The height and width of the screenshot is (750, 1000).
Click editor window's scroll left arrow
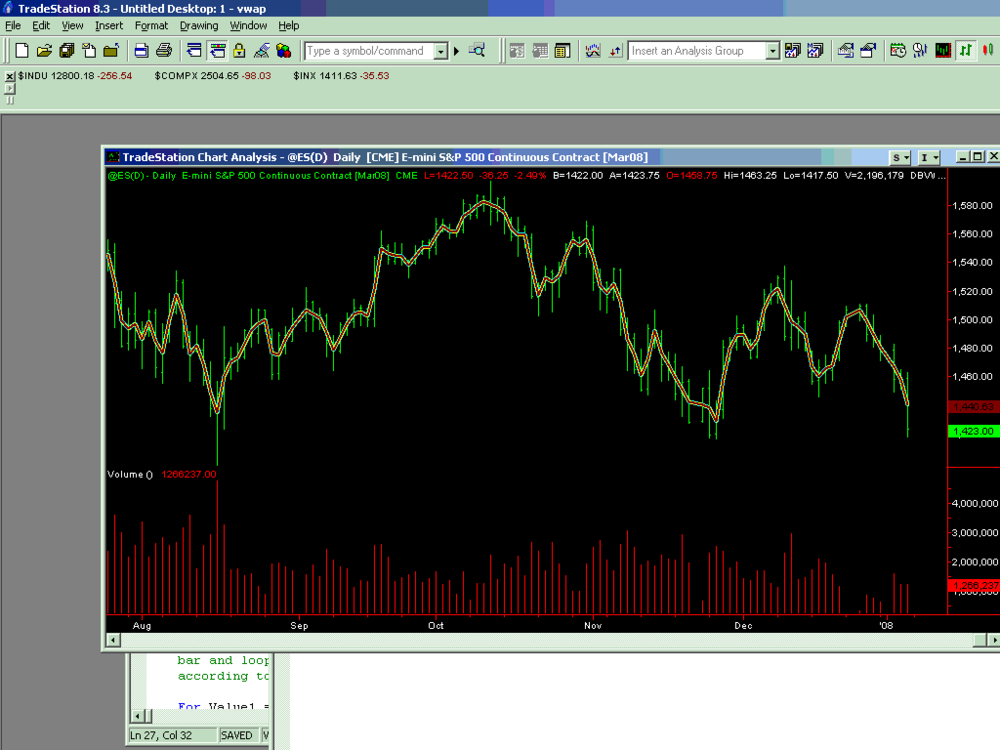tap(137, 716)
